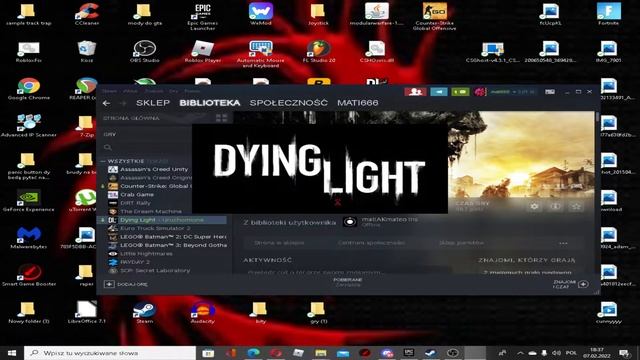Open Centrum społeczności link
Image resolution: width=640 pixels, height=360 pixels.
tap(371, 242)
